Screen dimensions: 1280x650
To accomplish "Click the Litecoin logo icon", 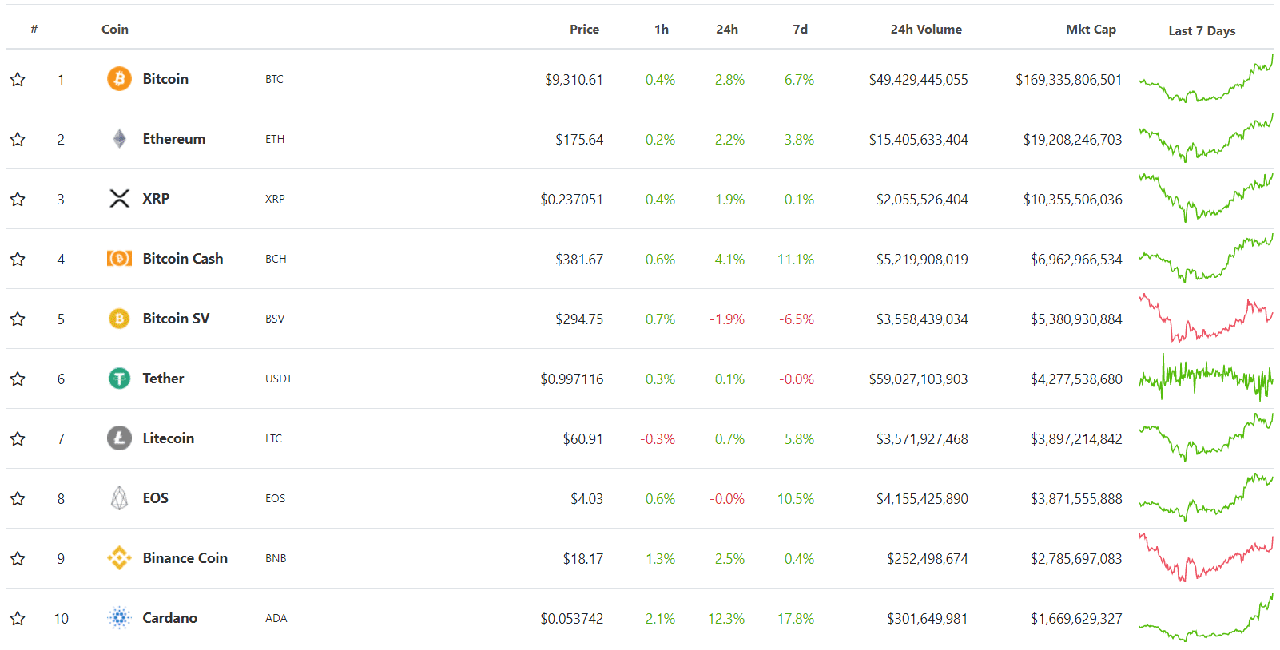I will tap(119, 439).
